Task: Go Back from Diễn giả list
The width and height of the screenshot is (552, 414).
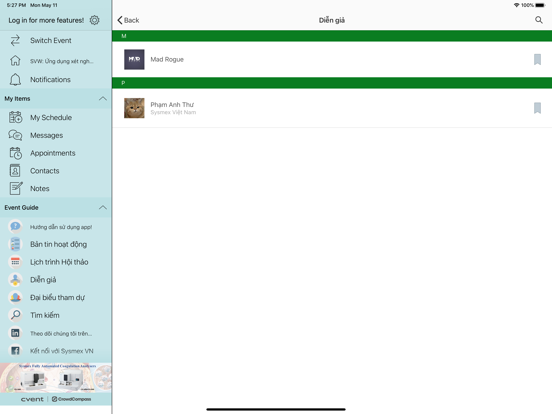Action: pyautogui.click(x=128, y=20)
